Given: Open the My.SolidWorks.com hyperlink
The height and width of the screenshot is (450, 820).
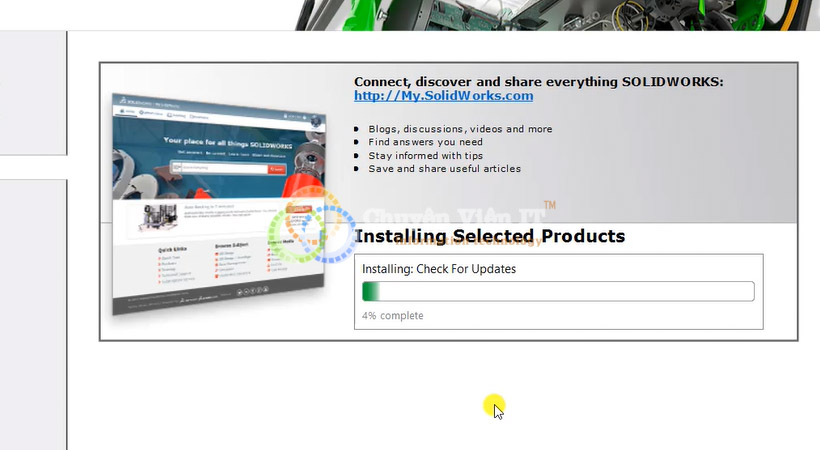Looking at the screenshot, I should [443, 96].
